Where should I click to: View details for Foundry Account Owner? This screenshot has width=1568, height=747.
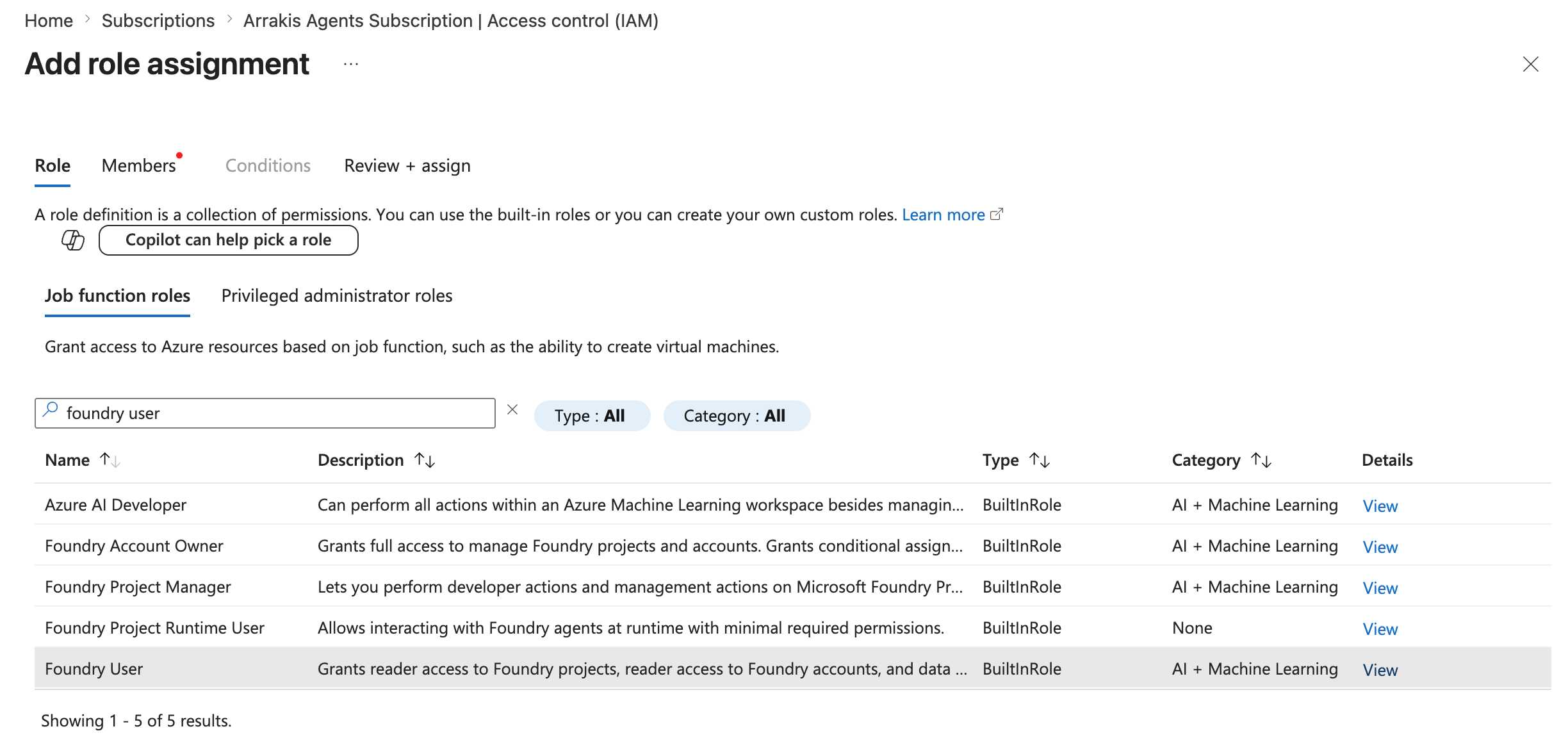tap(1380, 547)
